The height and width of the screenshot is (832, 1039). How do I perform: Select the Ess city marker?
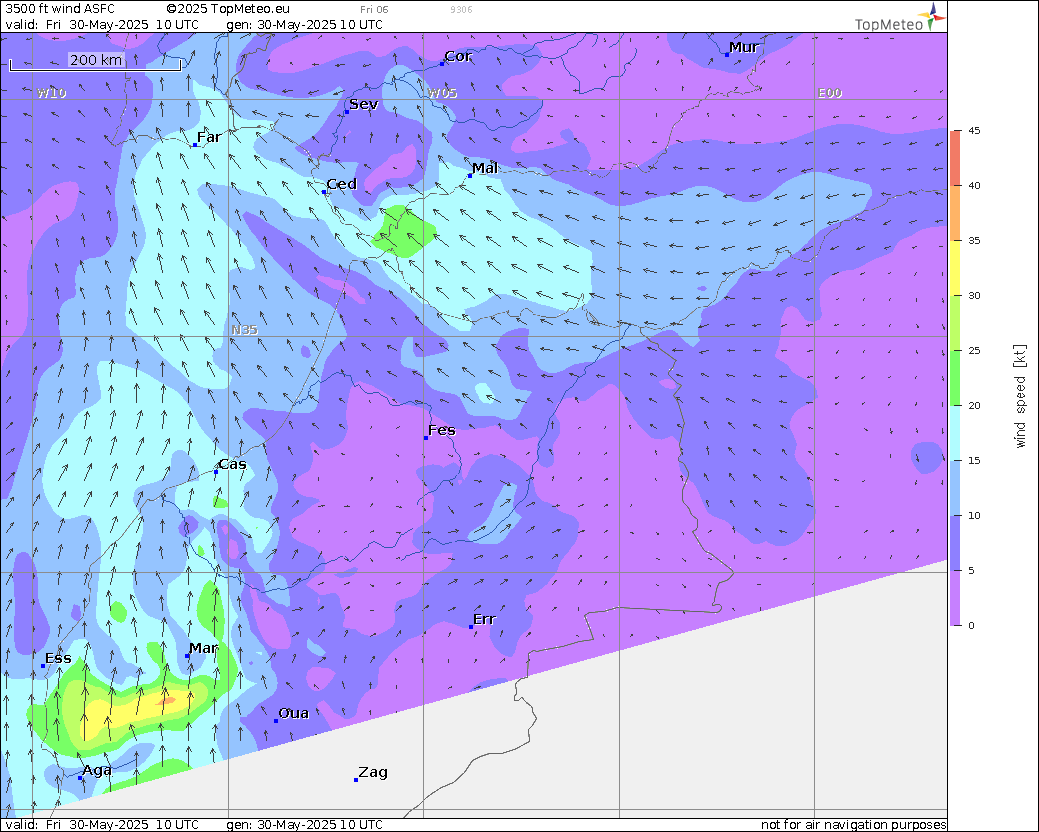coord(43,666)
